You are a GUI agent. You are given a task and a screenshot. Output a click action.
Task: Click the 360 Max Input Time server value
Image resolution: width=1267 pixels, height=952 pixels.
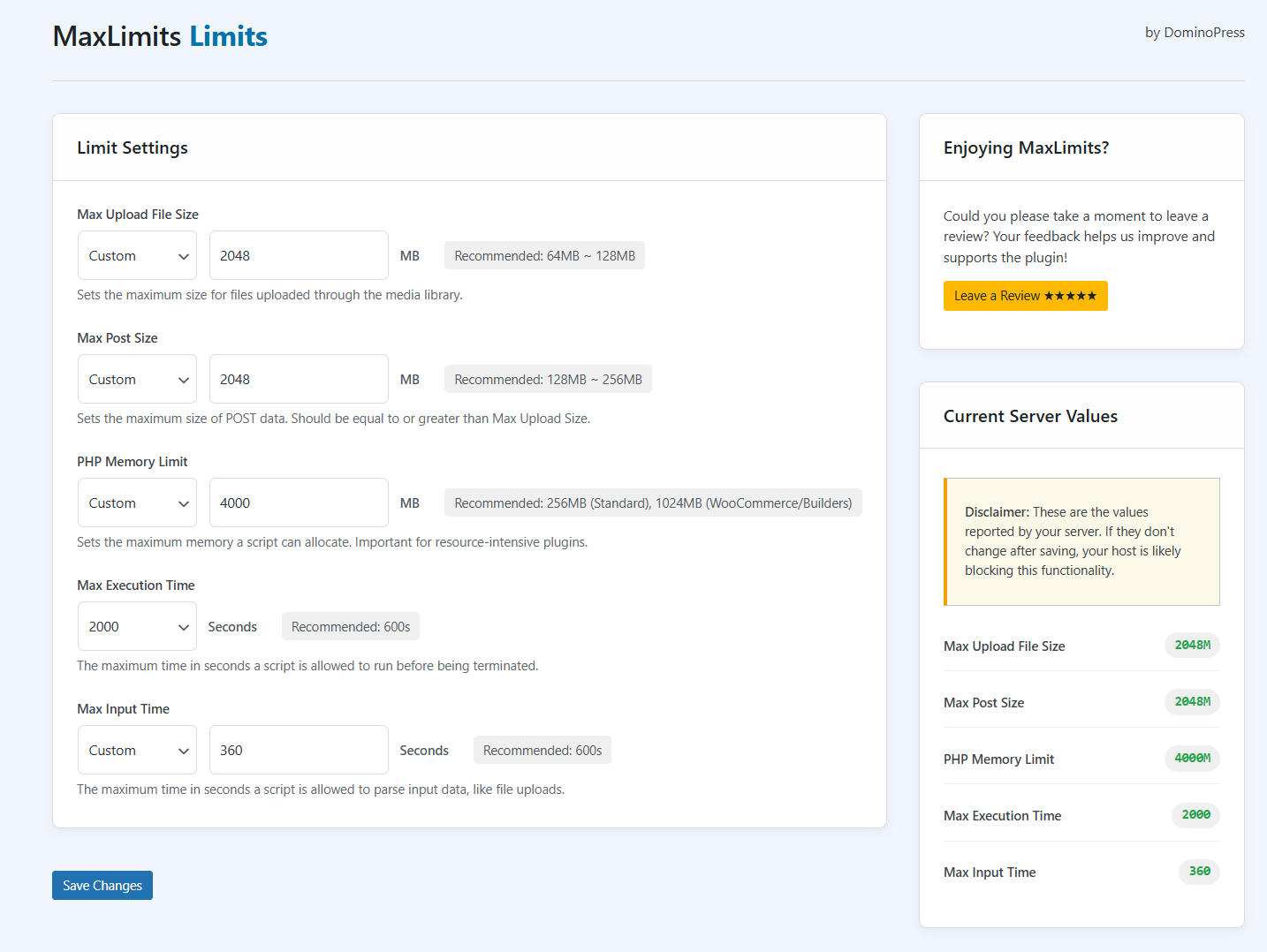coord(1199,872)
